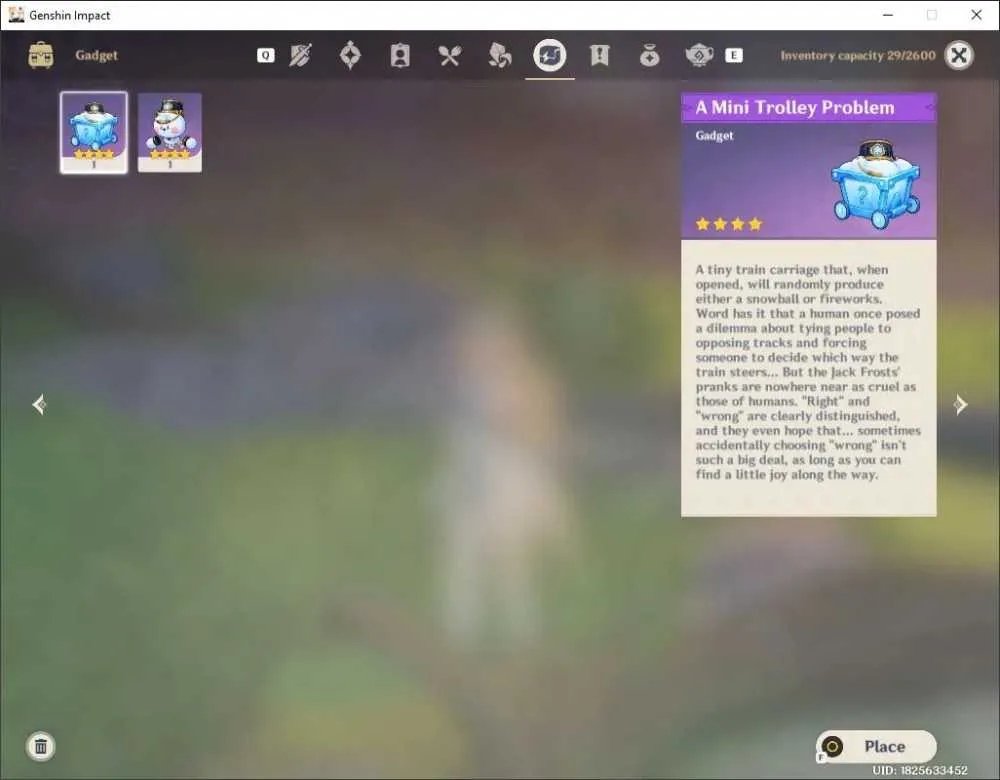
Task: Open the Precious Items pouch tab
Action: tap(649, 56)
